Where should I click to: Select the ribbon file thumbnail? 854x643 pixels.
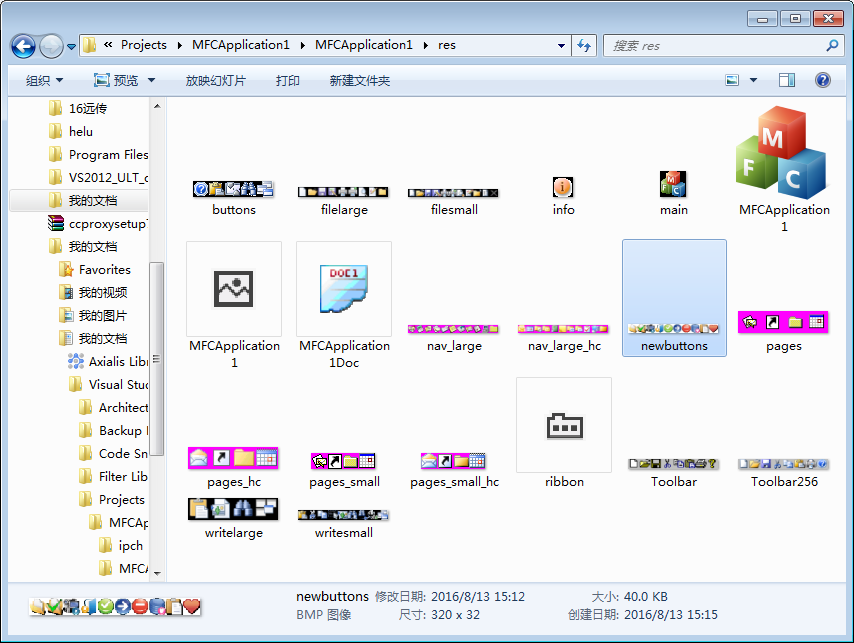coord(564,427)
